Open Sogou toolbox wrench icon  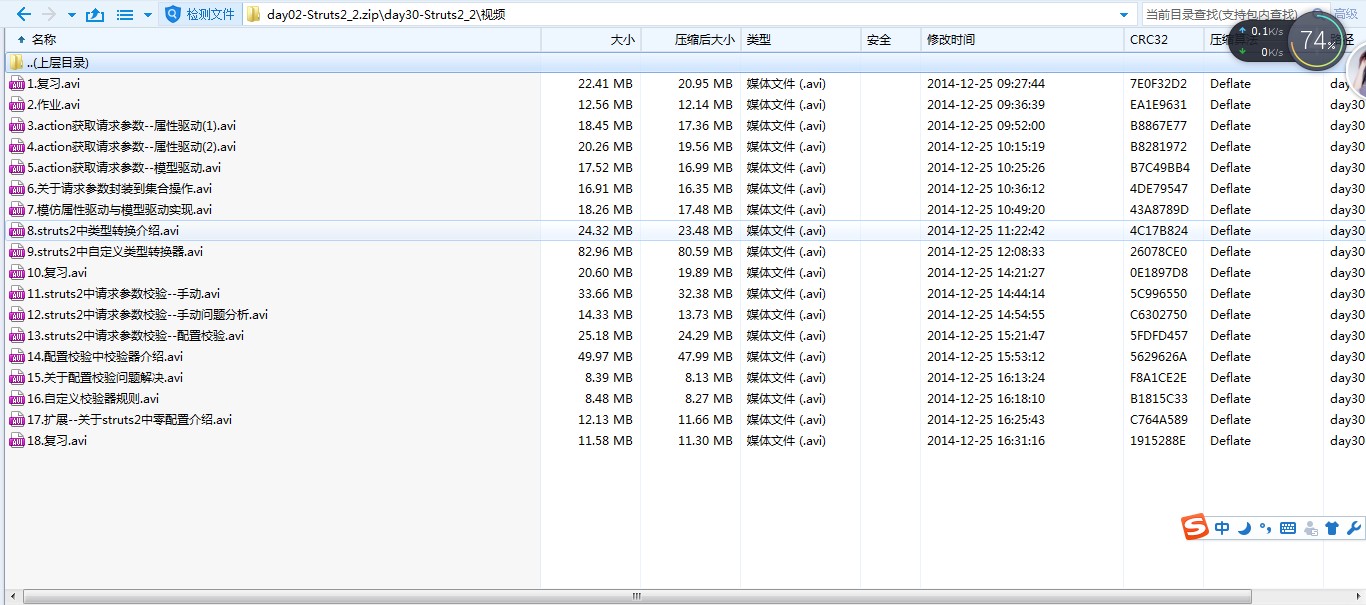1354,528
